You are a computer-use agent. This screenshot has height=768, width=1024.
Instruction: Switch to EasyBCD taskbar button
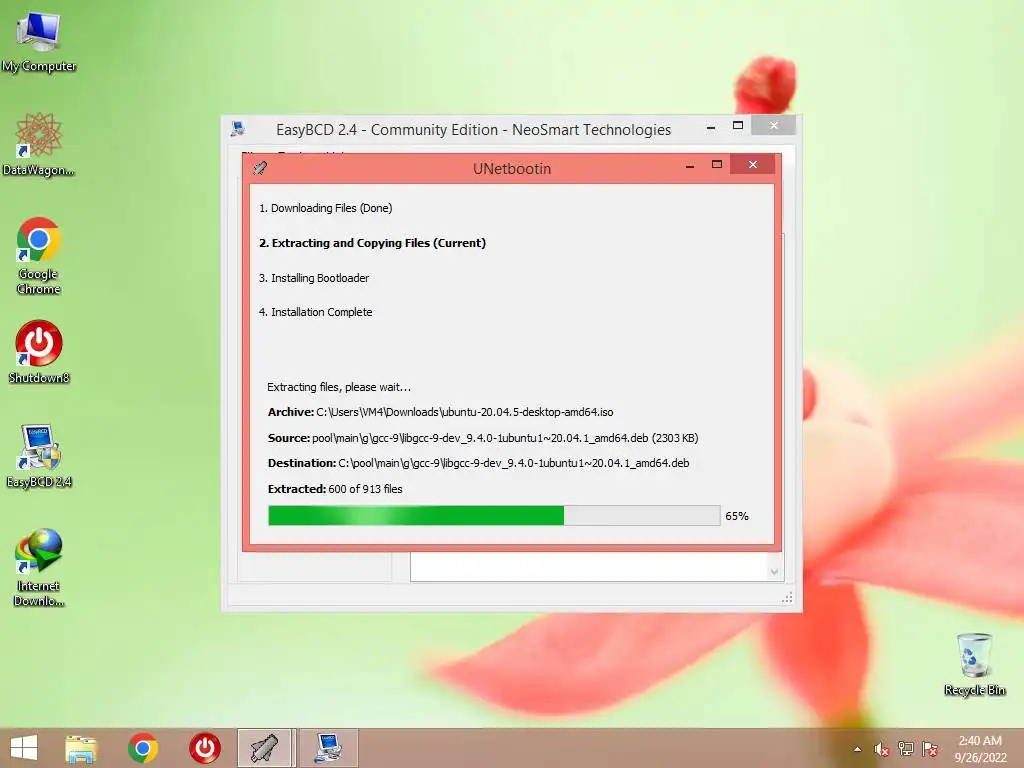click(x=328, y=748)
